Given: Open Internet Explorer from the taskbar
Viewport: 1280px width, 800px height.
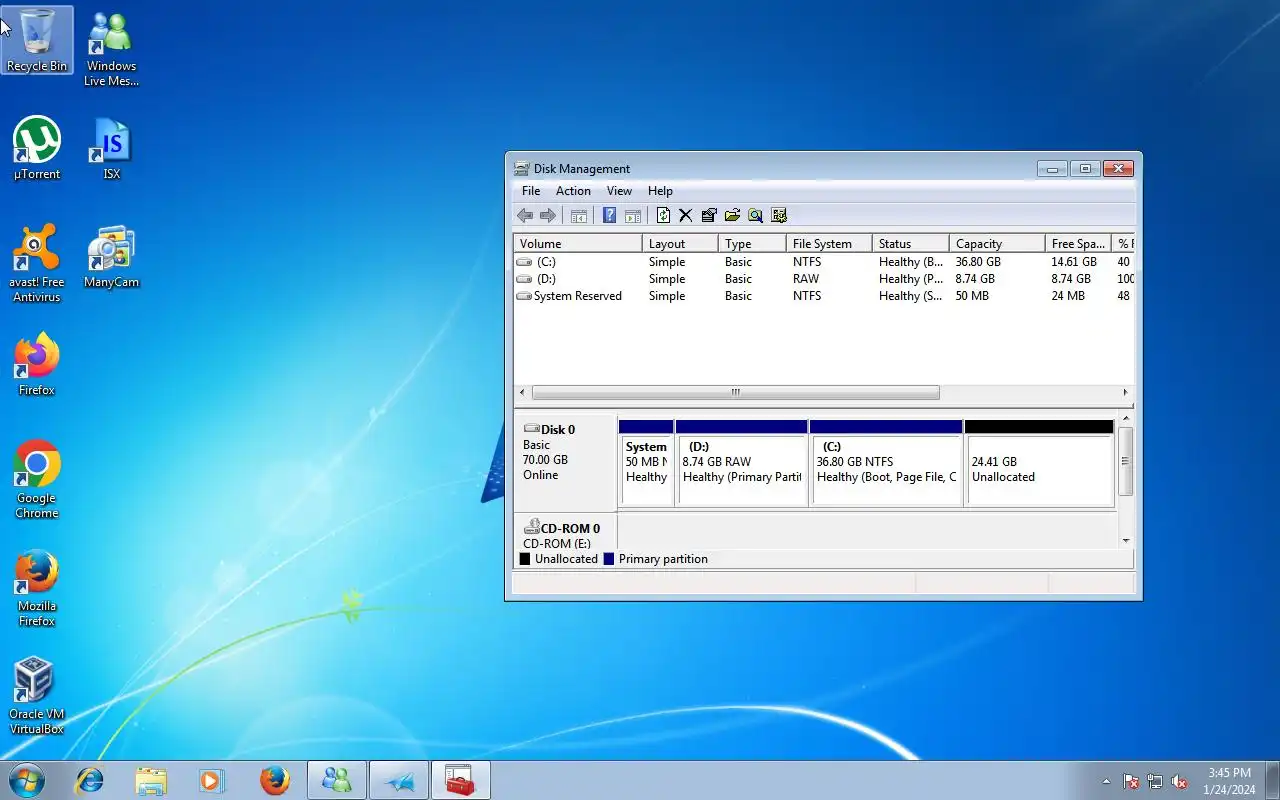Looking at the screenshot, I should (x=90, y=780).
